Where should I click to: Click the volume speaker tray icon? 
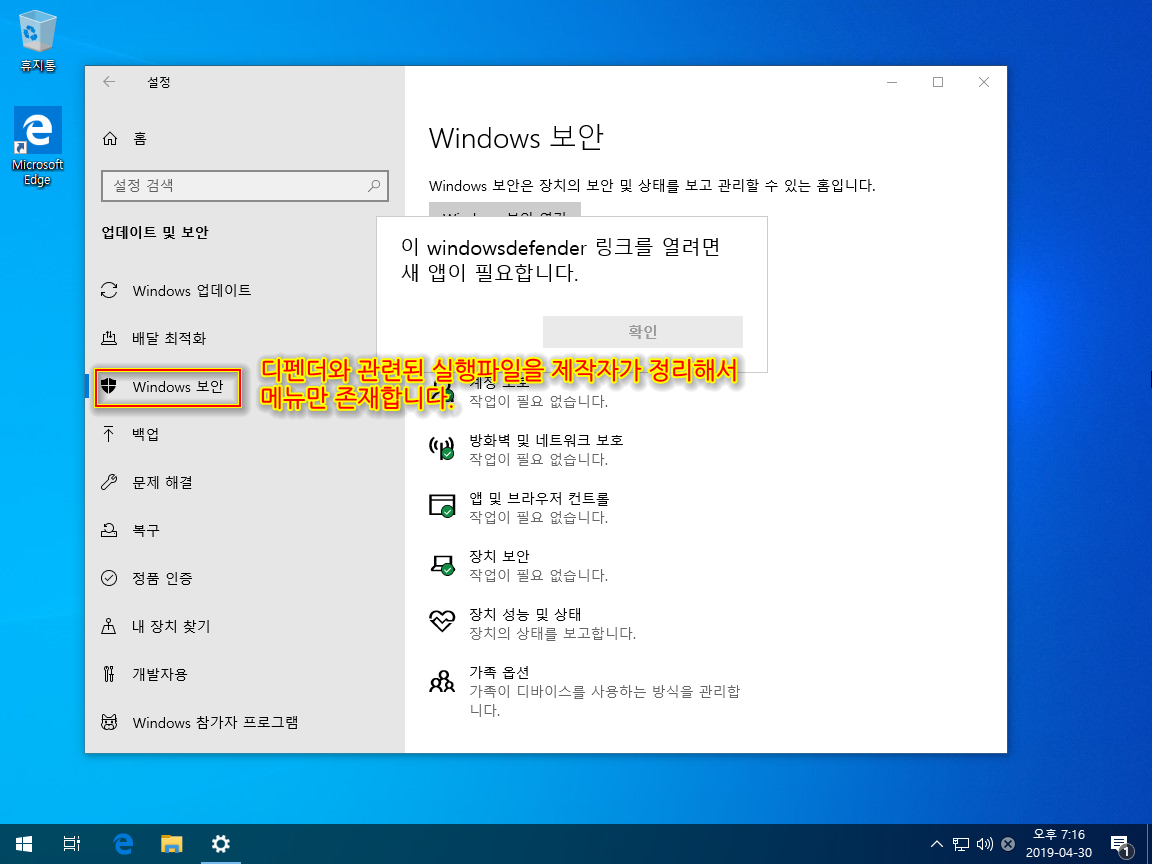tap(984, 843)
